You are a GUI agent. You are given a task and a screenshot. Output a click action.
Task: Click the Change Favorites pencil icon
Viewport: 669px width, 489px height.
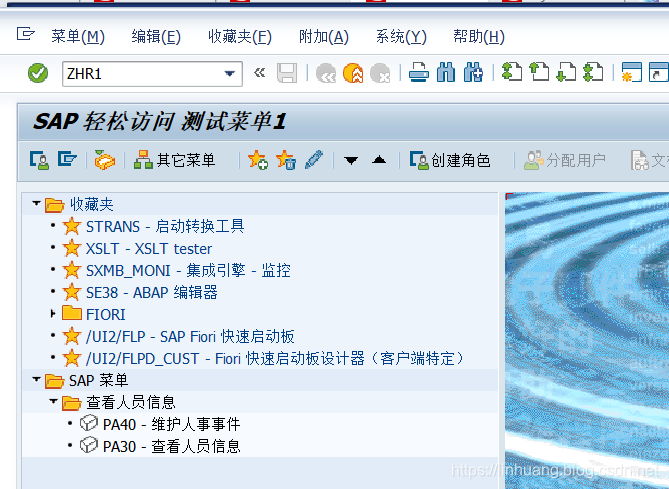click(314, 160)
